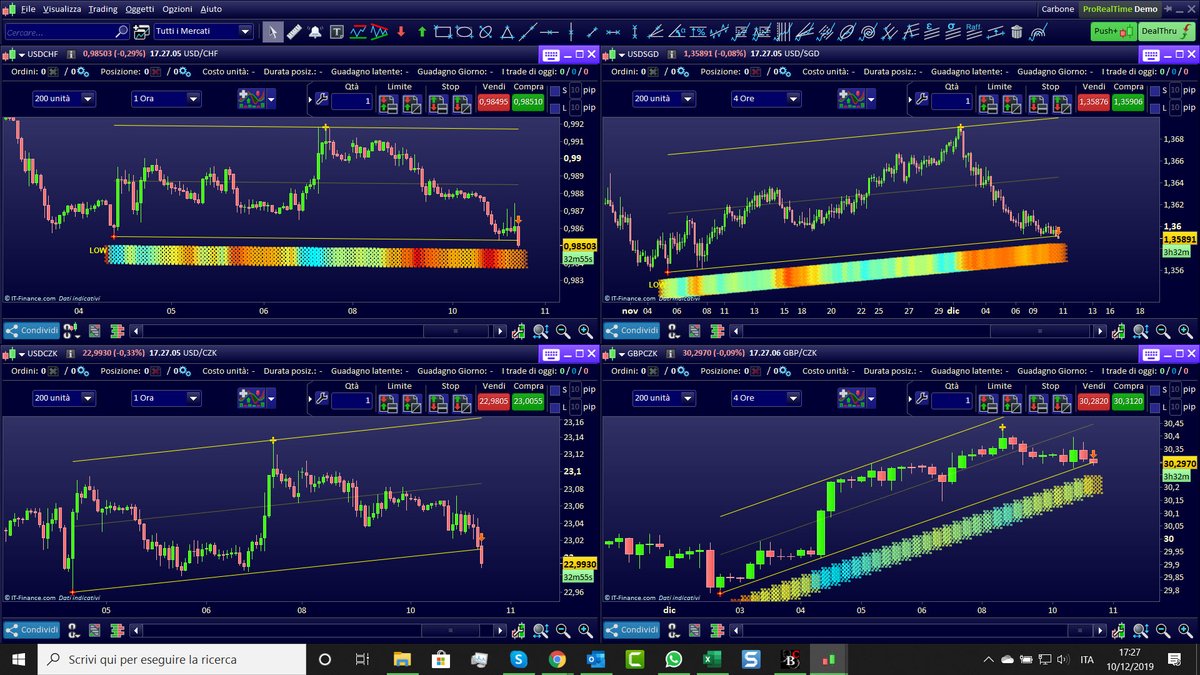Open WhatsApp from the Windows taskbar
The image size is (1200, 675).
click(673, 659)
